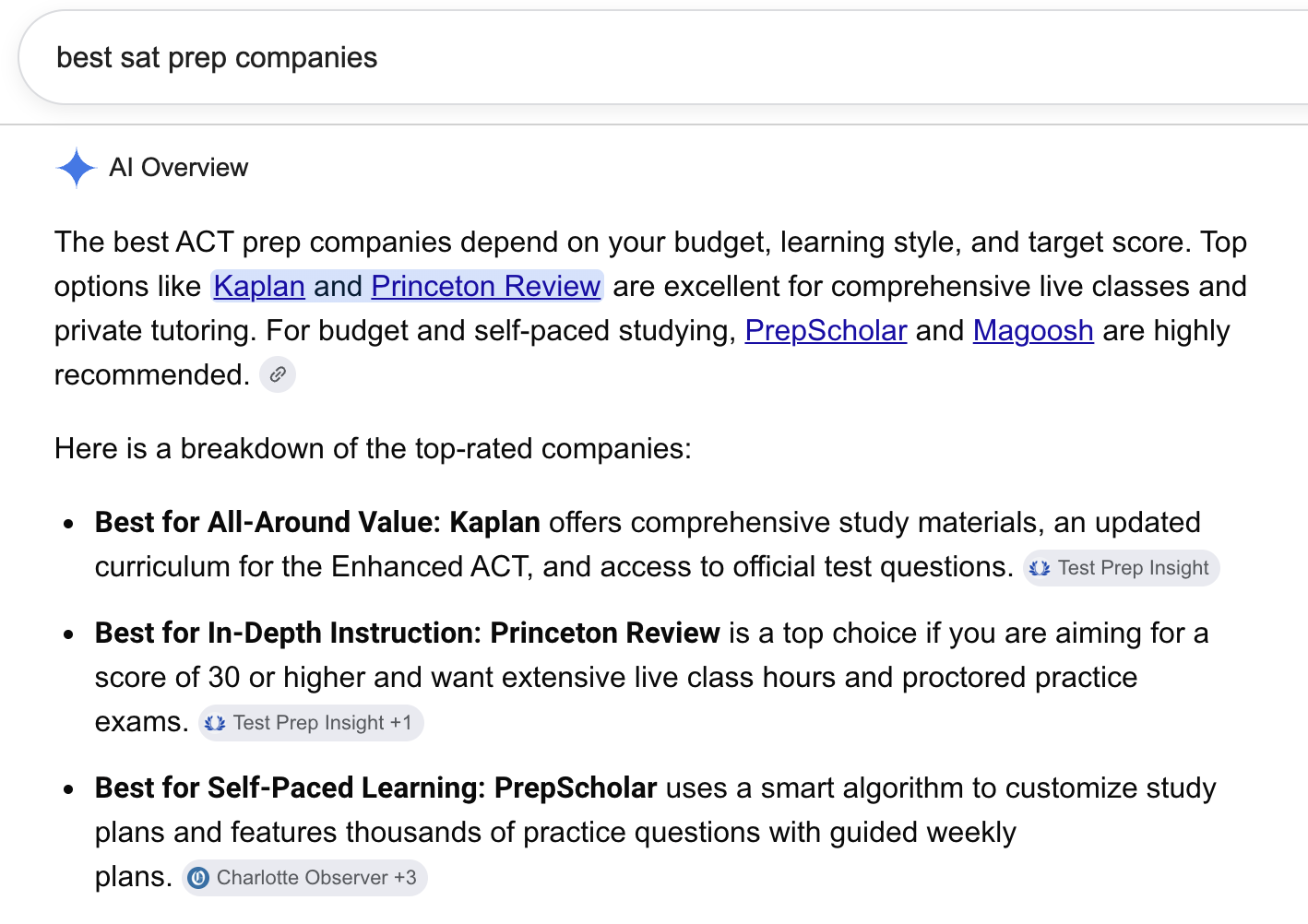Viewport: 1308px width, 924px height.
Task: Follow the PrepScholar link
Action: point(826,330)
